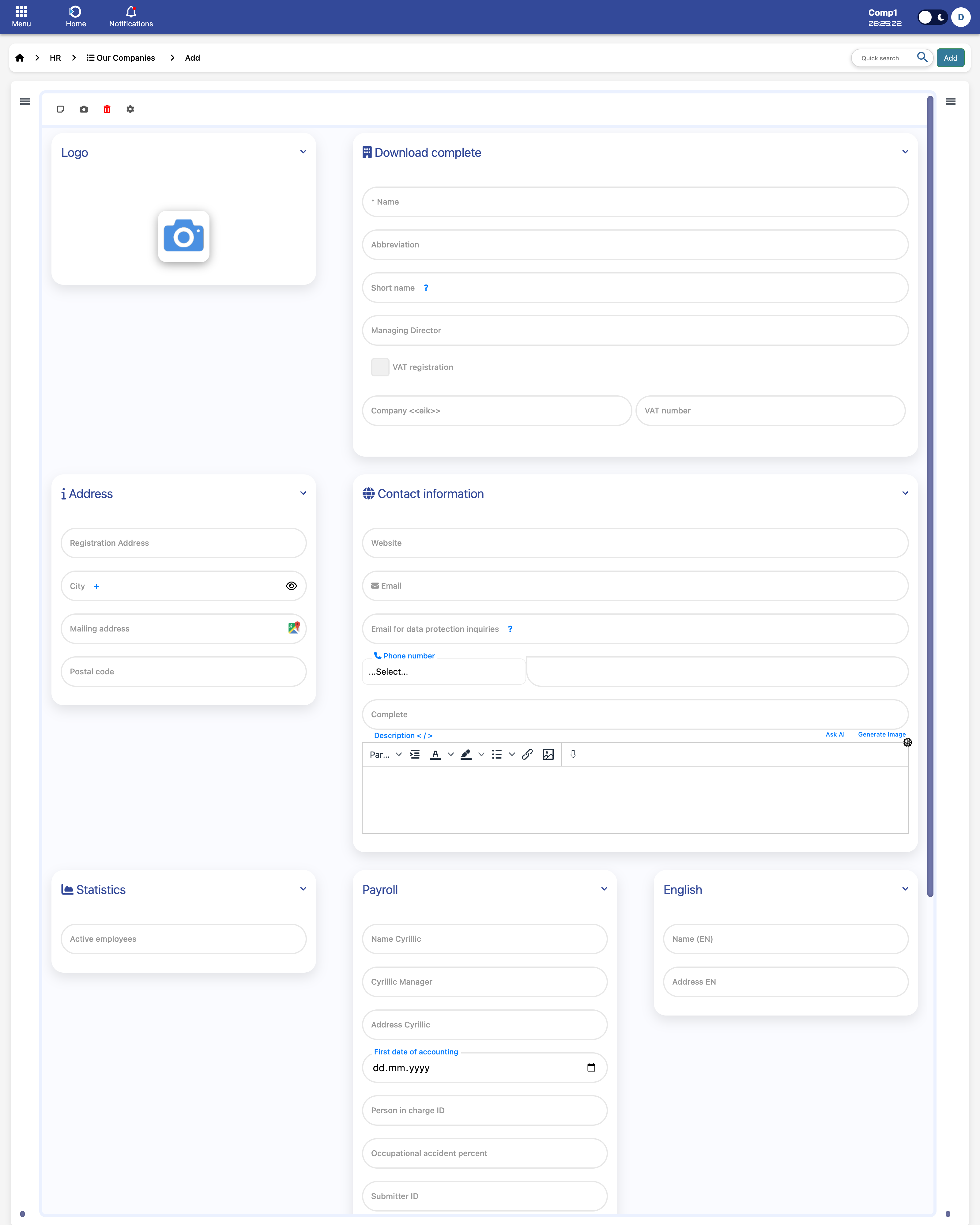Click the home breadcrumb icon
Image resolution: width=980 pixels, height=1225 pixels.
pyautogui.click(x=20, y=58)
